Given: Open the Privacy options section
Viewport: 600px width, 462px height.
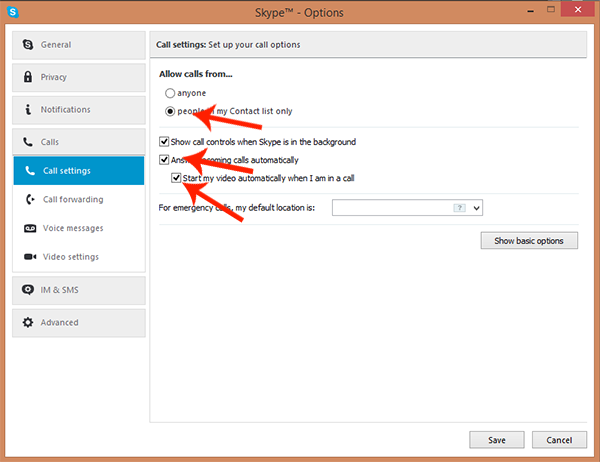Looking at the screenshot, I should point(79,78).
